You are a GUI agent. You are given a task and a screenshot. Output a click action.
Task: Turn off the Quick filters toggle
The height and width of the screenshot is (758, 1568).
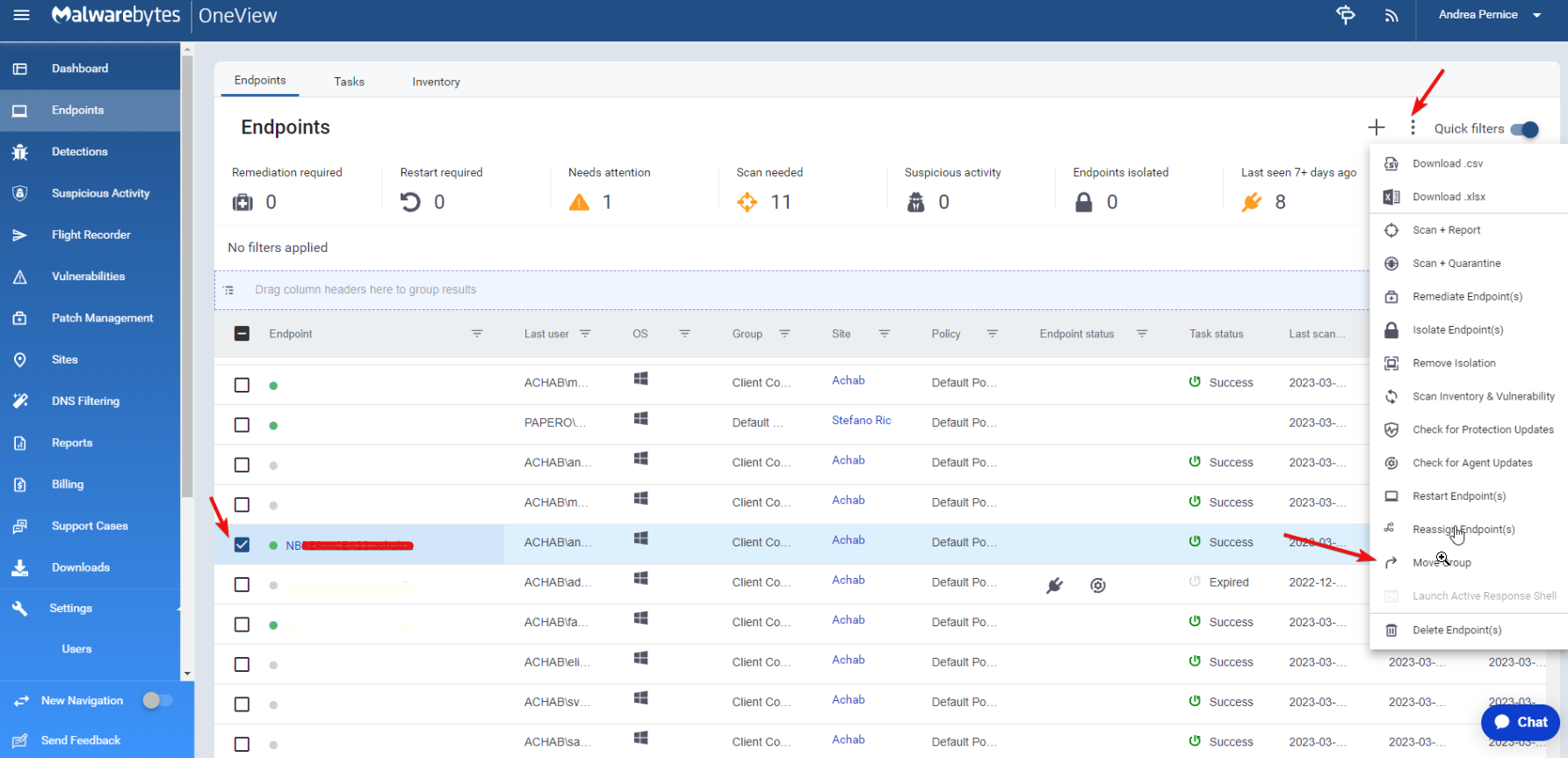tap(1525, 129)
